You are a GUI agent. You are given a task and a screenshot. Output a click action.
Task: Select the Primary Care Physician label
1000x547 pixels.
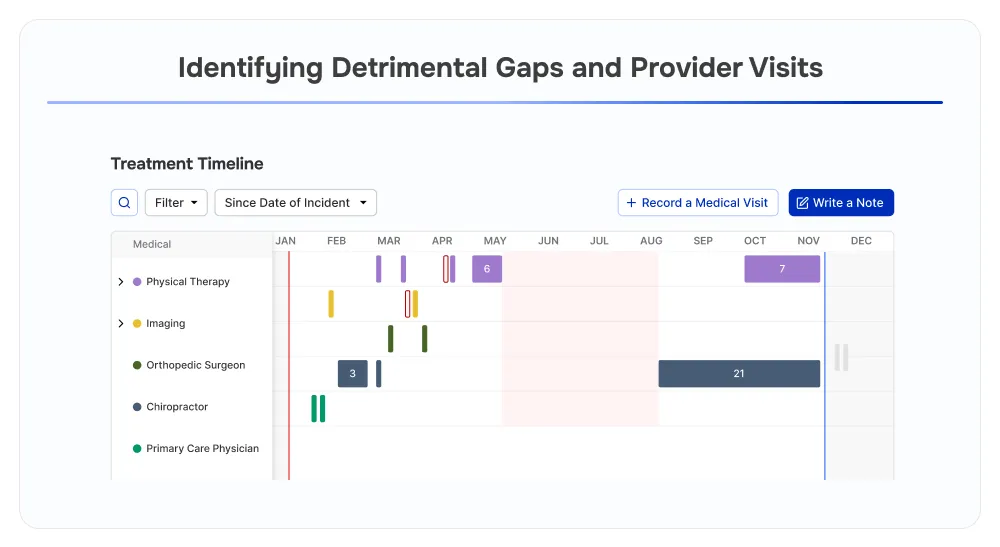coord(202,449)
